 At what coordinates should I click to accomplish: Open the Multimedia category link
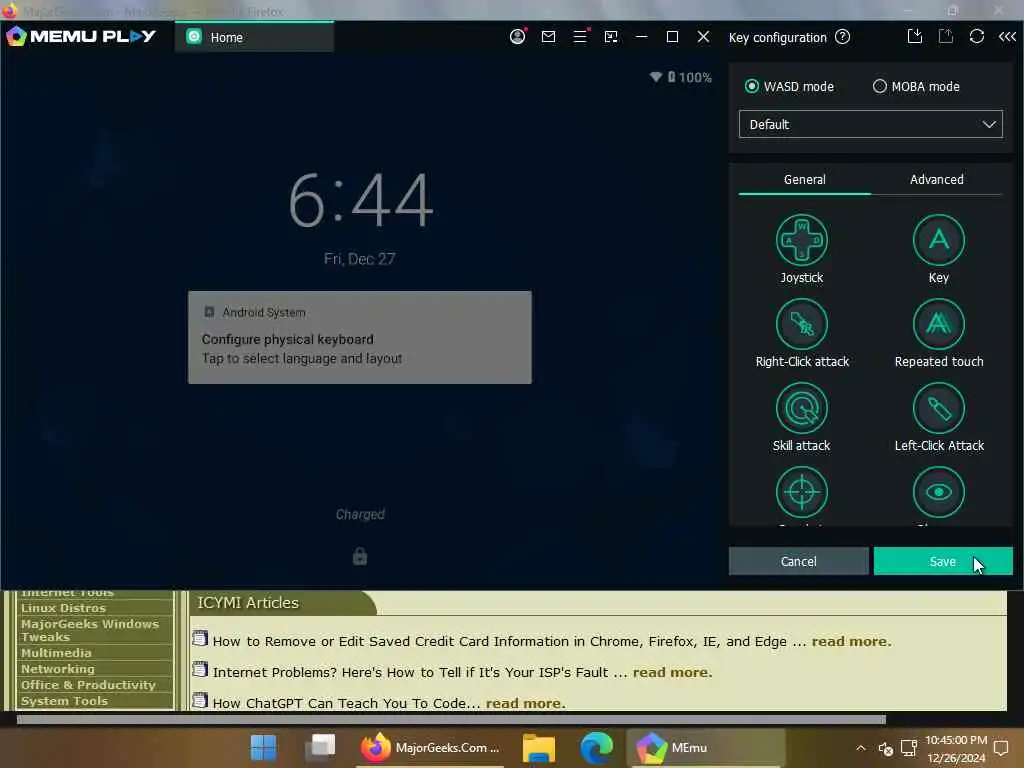point(56,653)
